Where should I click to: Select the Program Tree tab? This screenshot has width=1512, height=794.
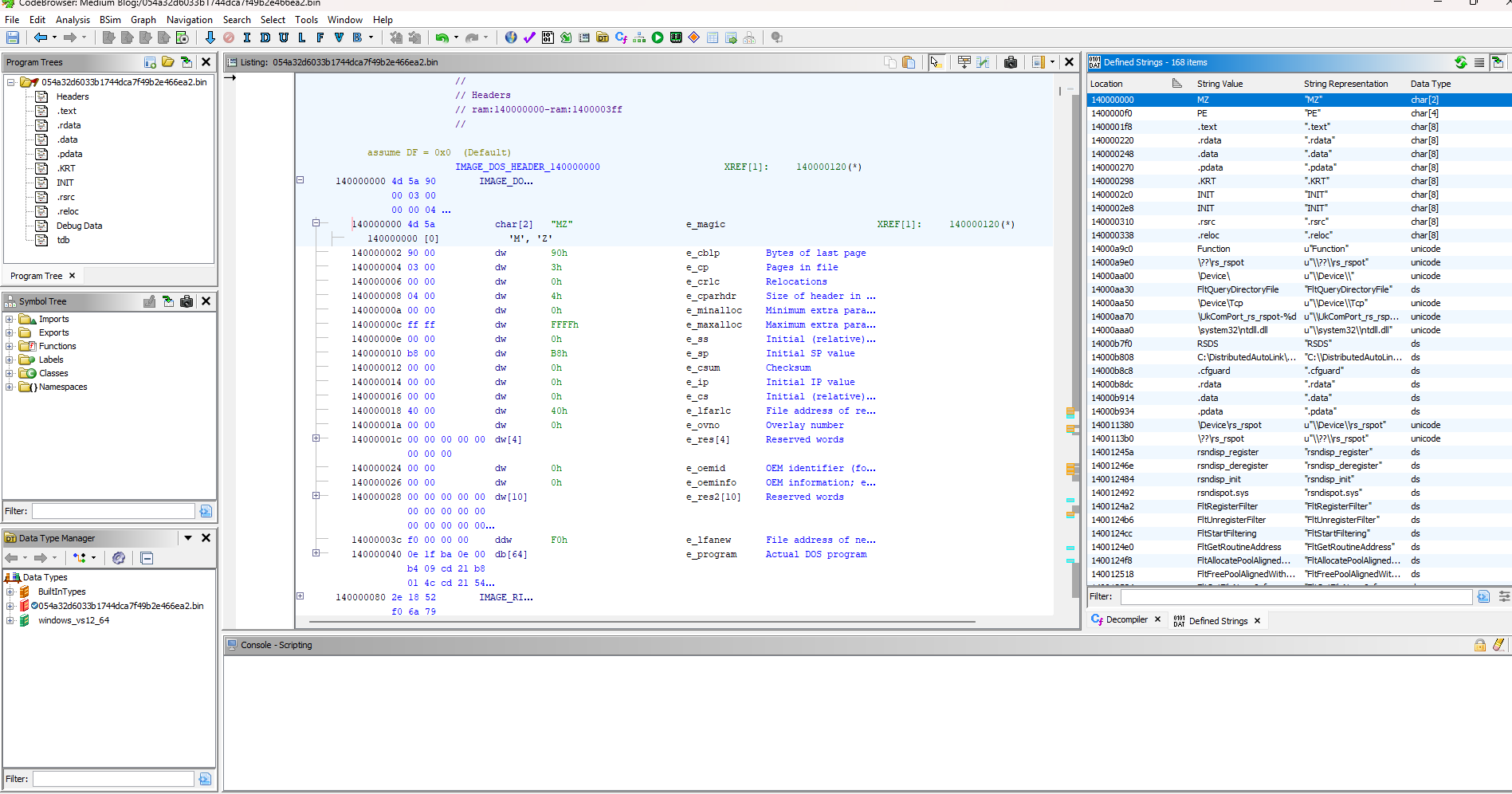tap(43, 276)
